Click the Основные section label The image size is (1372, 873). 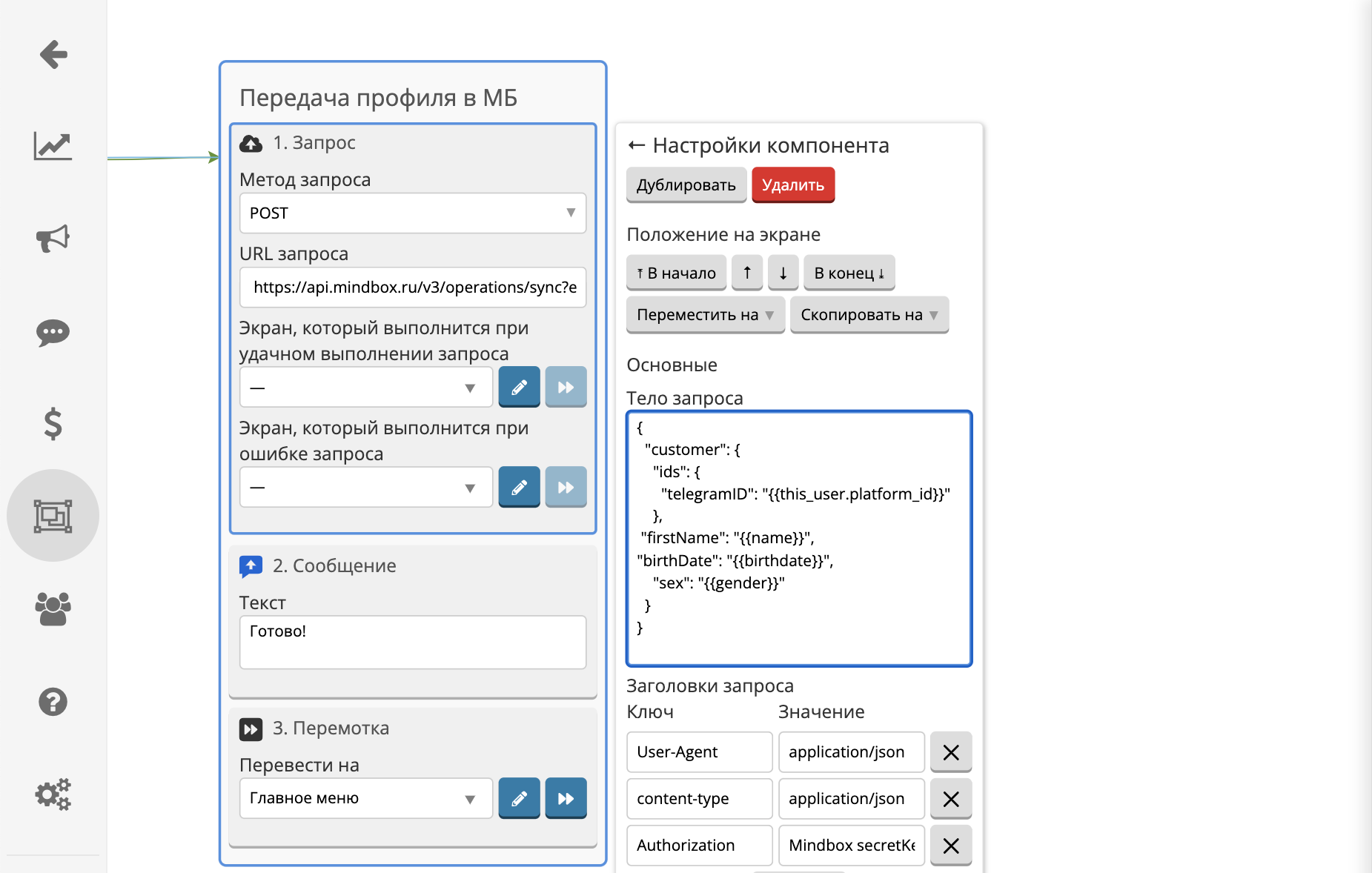pos(672,365)
